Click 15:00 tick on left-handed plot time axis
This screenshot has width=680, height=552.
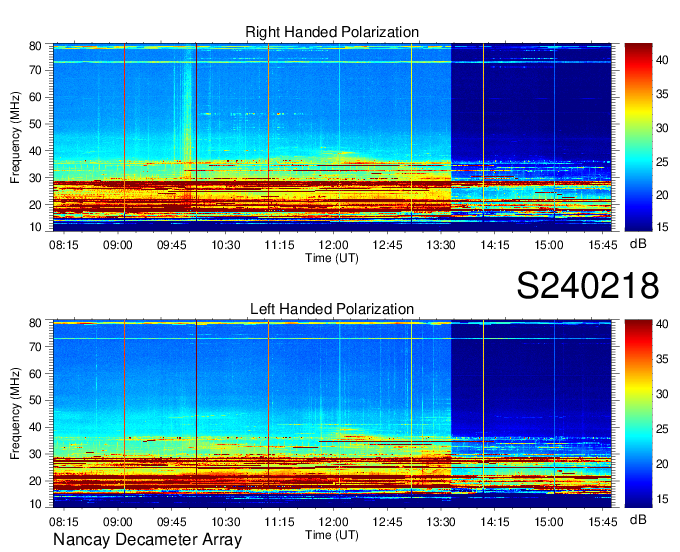[549, 521]
